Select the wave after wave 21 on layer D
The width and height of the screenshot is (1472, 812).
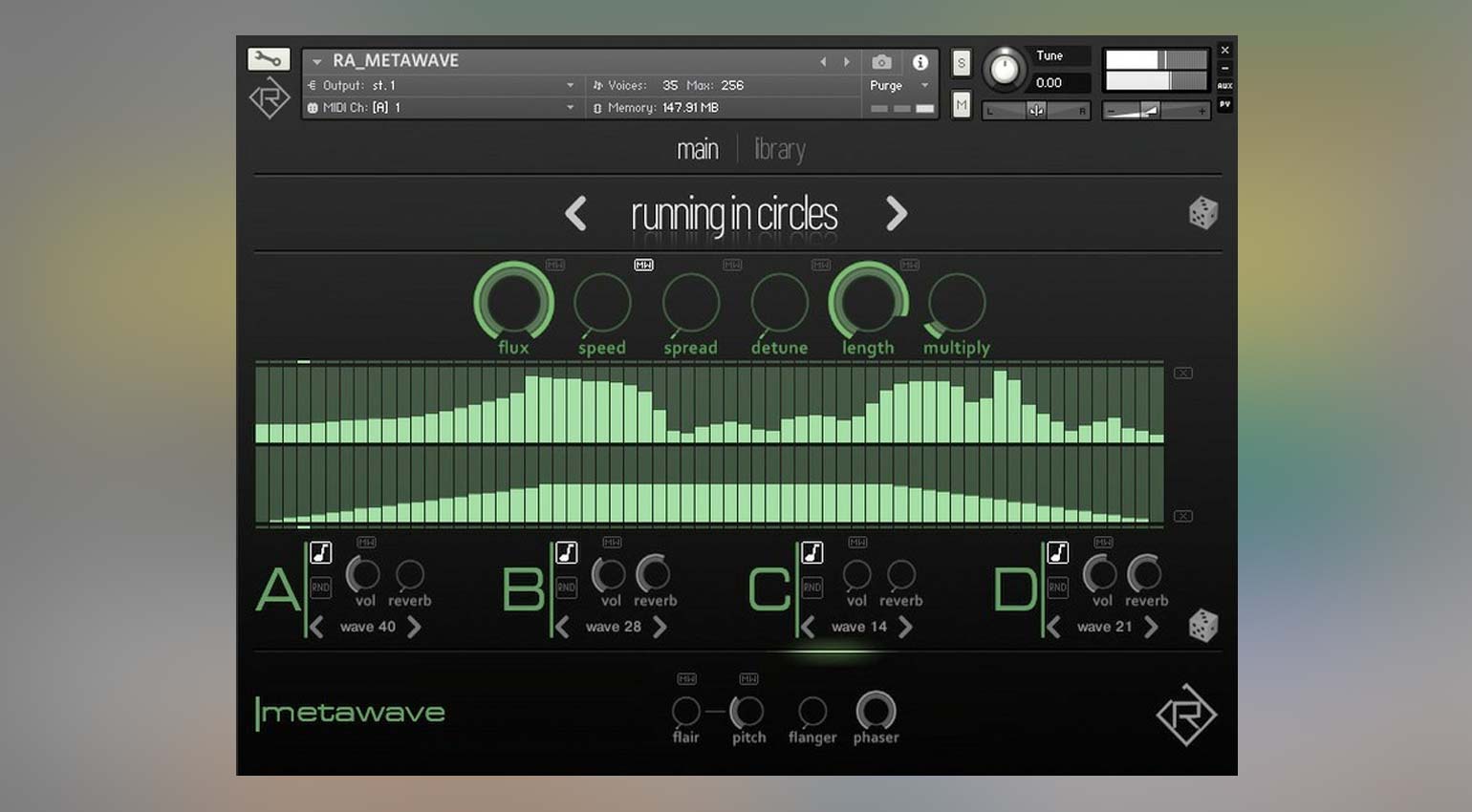point(1151,628)
